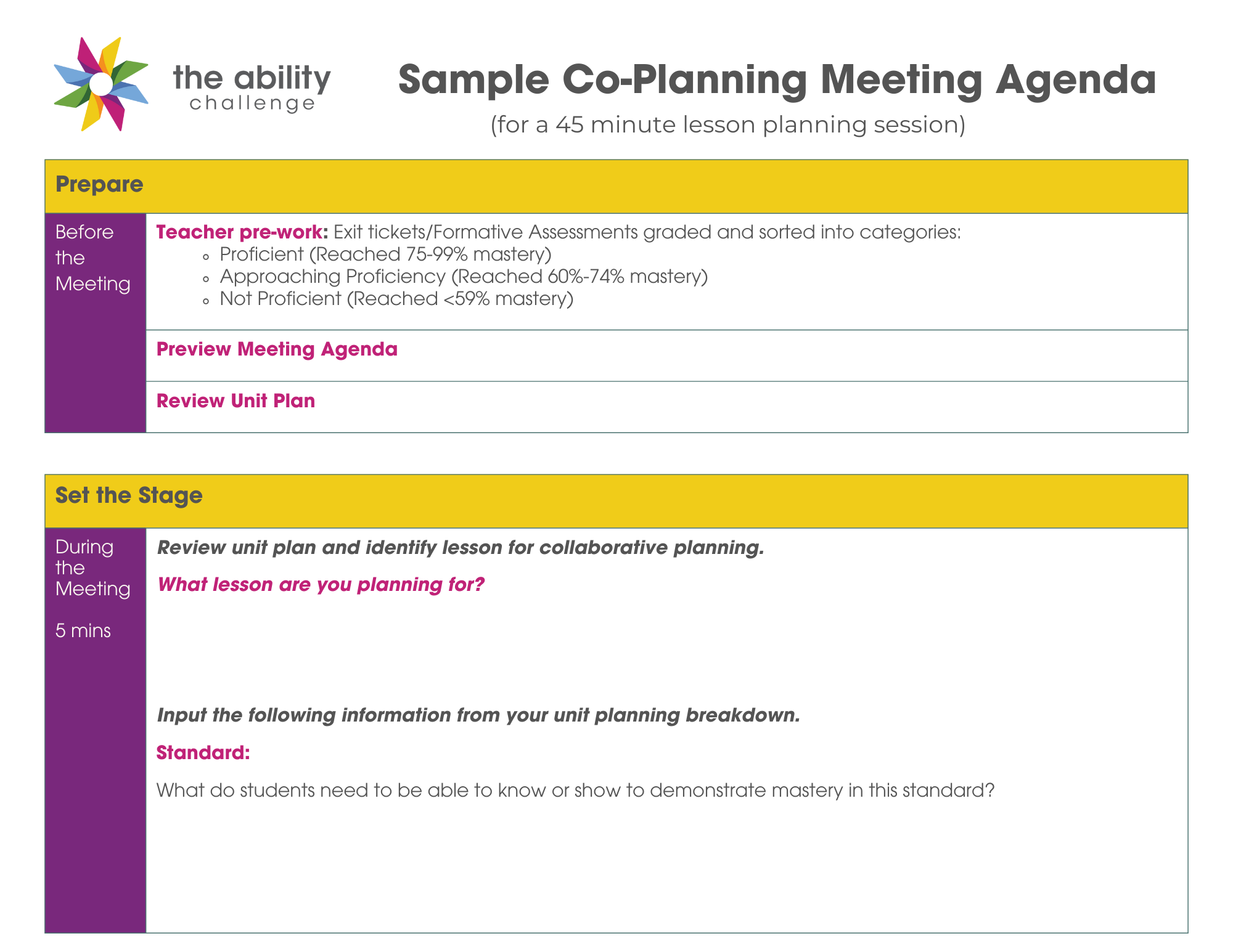Screen dimensions: 1233x952
Task: Click the Teacher pre-work label
Action: 242,232
